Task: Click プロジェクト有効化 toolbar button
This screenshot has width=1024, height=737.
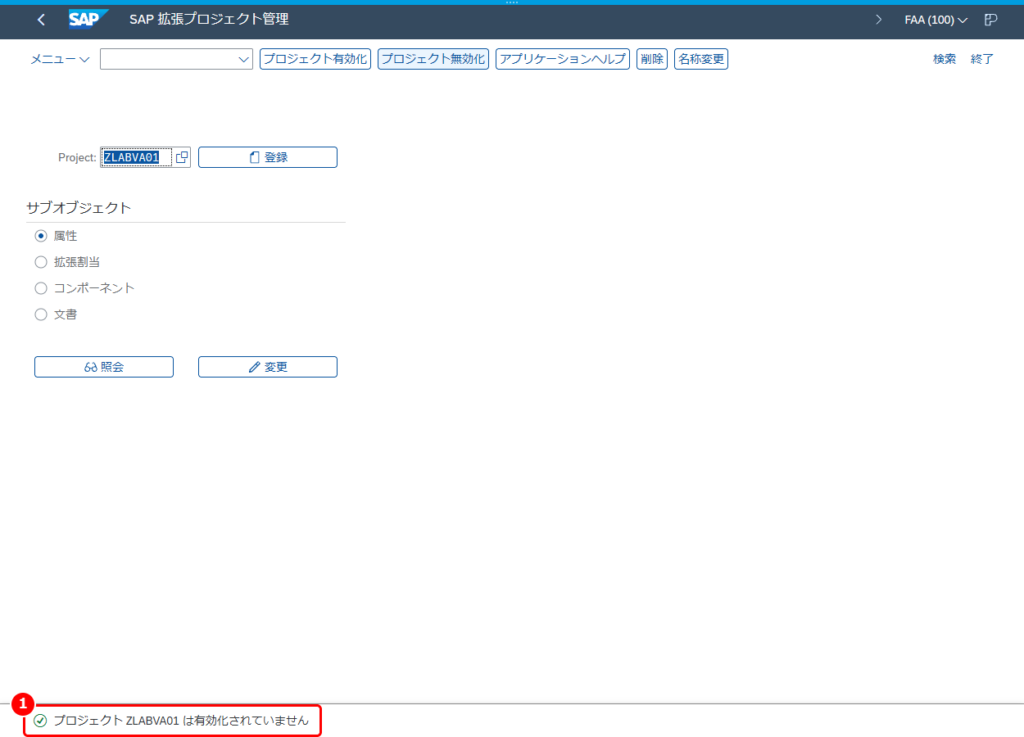Action: pyautogui.click(x=315, y=59)
